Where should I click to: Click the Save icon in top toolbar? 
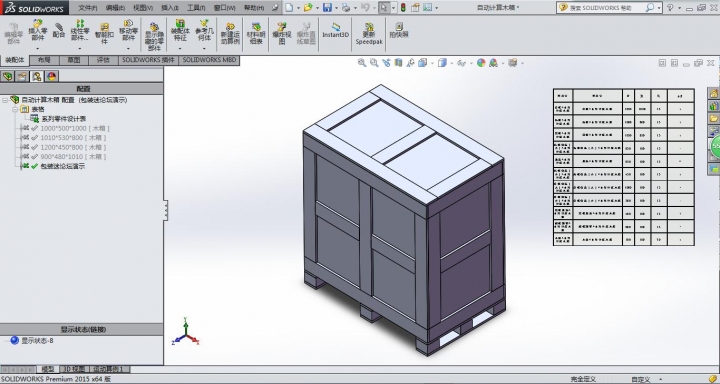point(327,7)
